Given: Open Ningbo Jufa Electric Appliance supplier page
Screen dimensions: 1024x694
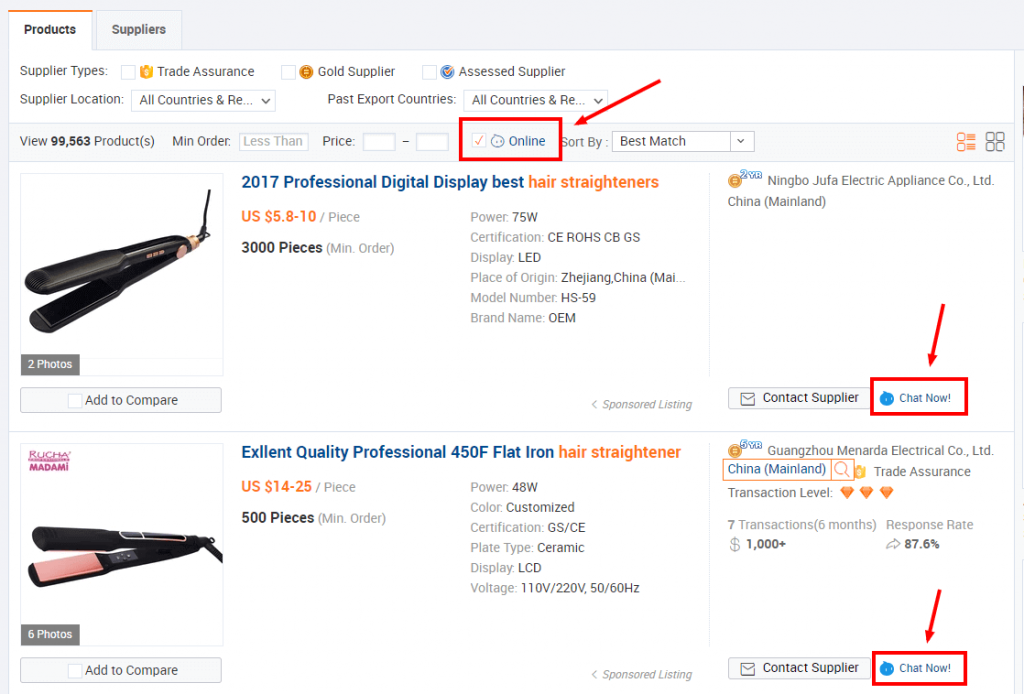Looking at the screenshot, I should point(880,181).
